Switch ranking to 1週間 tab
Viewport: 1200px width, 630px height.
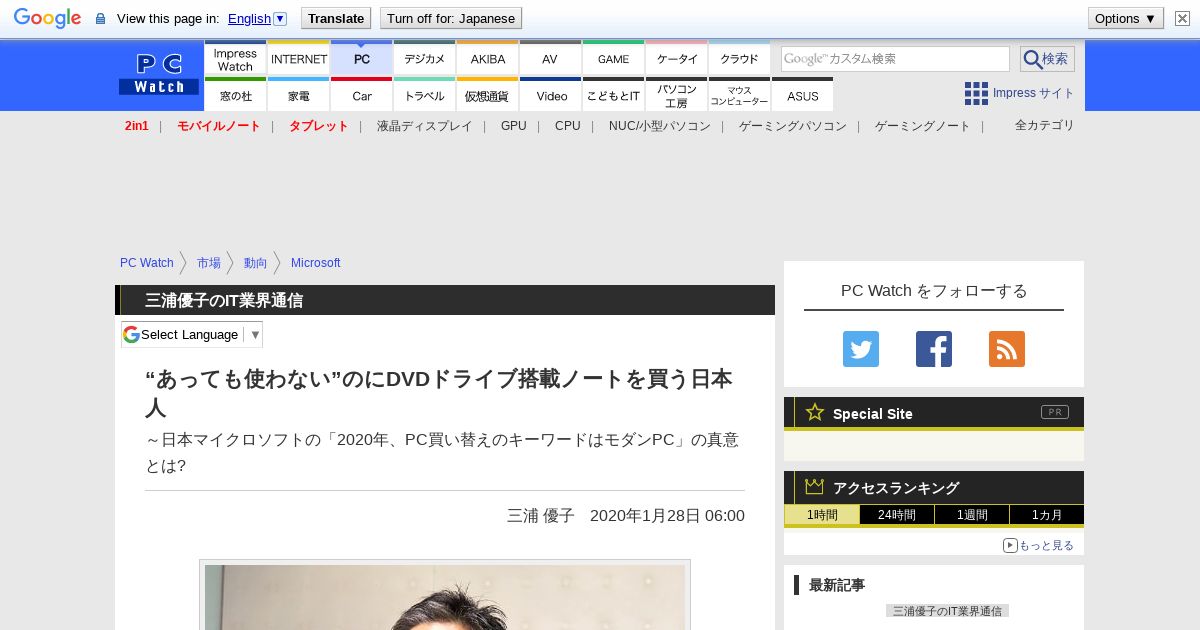pos(972,515)
